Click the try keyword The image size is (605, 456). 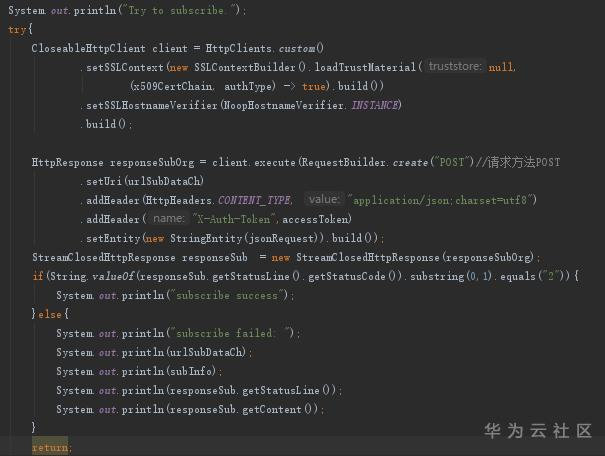17,29
